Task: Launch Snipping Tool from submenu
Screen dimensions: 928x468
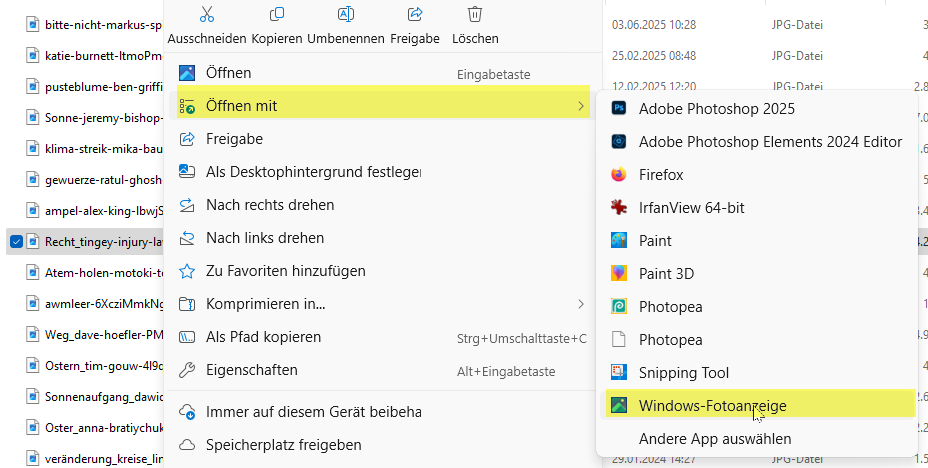Action: pos(684,372)
